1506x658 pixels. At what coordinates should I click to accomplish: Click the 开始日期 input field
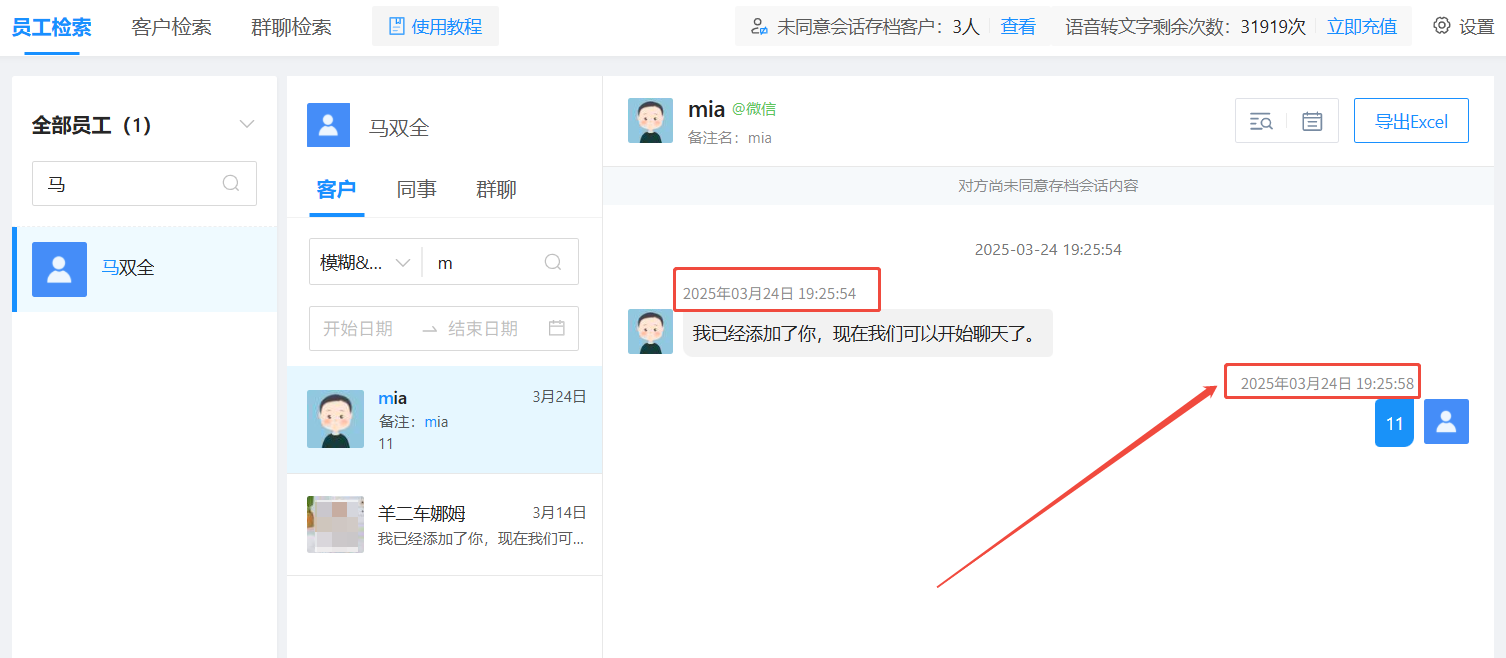358,329
